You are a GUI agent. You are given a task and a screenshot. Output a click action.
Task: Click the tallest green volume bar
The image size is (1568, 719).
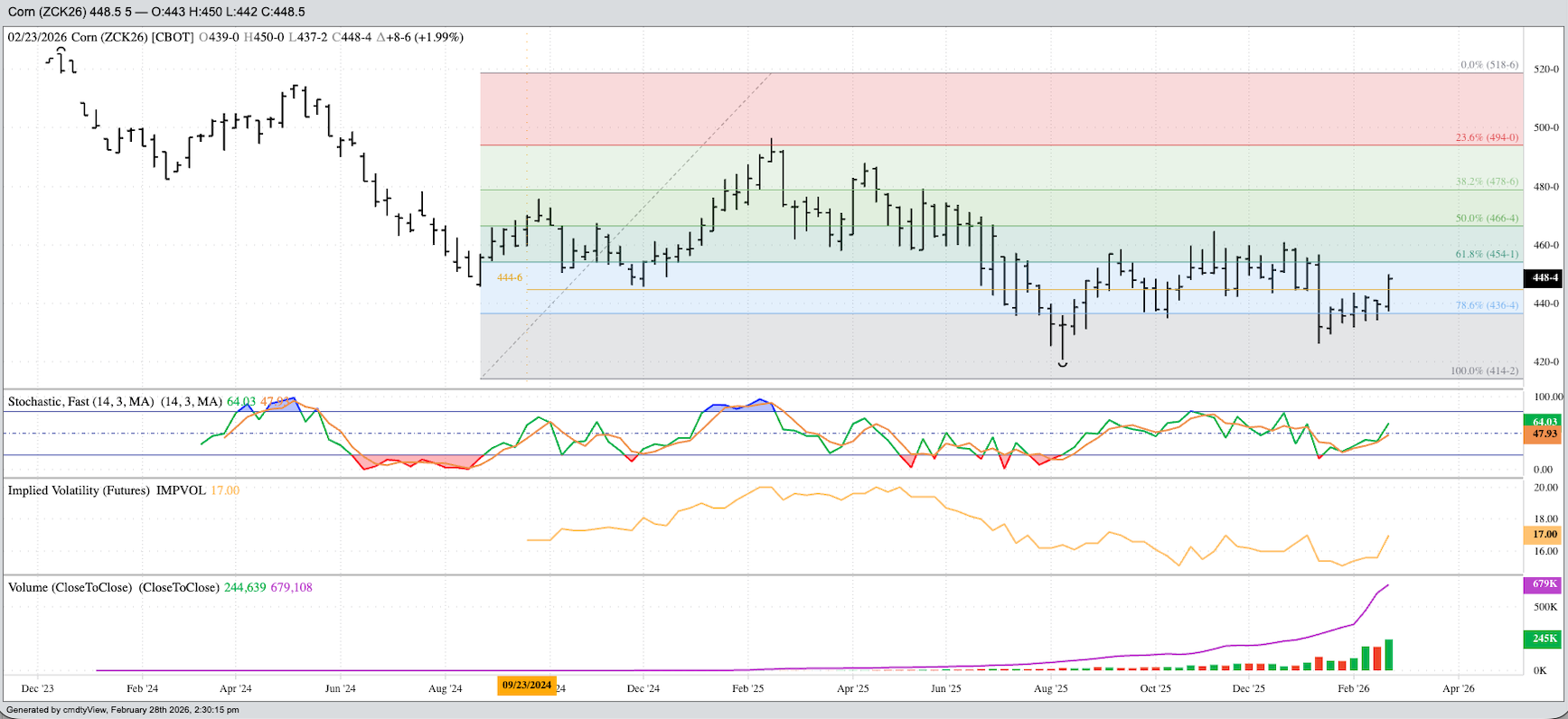[1388, 655]
